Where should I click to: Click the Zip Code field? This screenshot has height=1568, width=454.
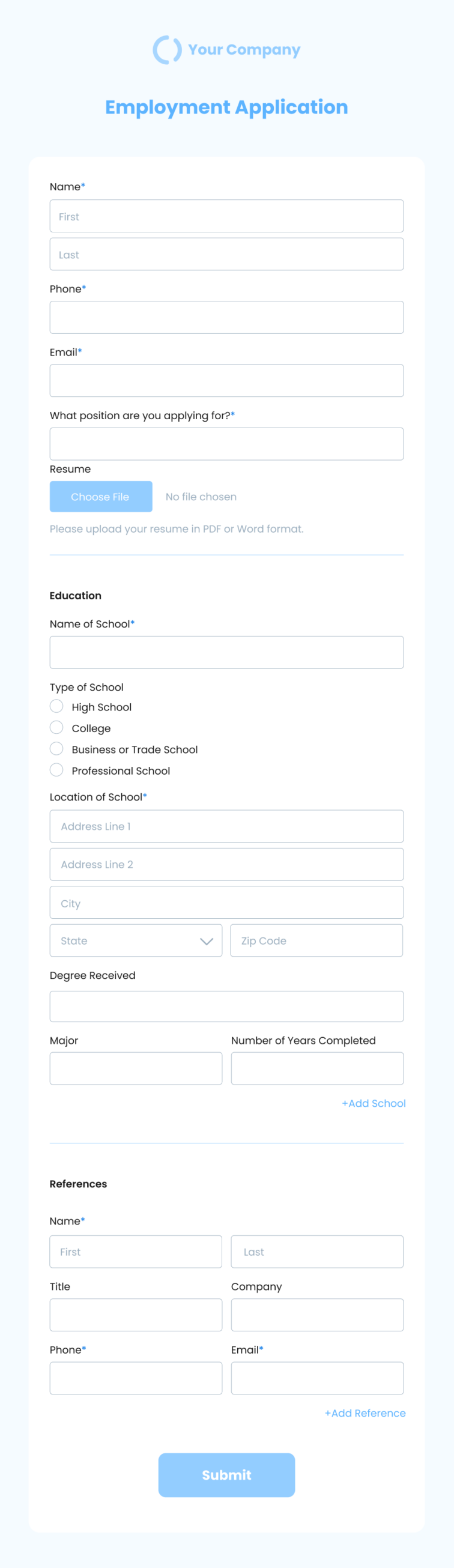(x=316, y=940)
